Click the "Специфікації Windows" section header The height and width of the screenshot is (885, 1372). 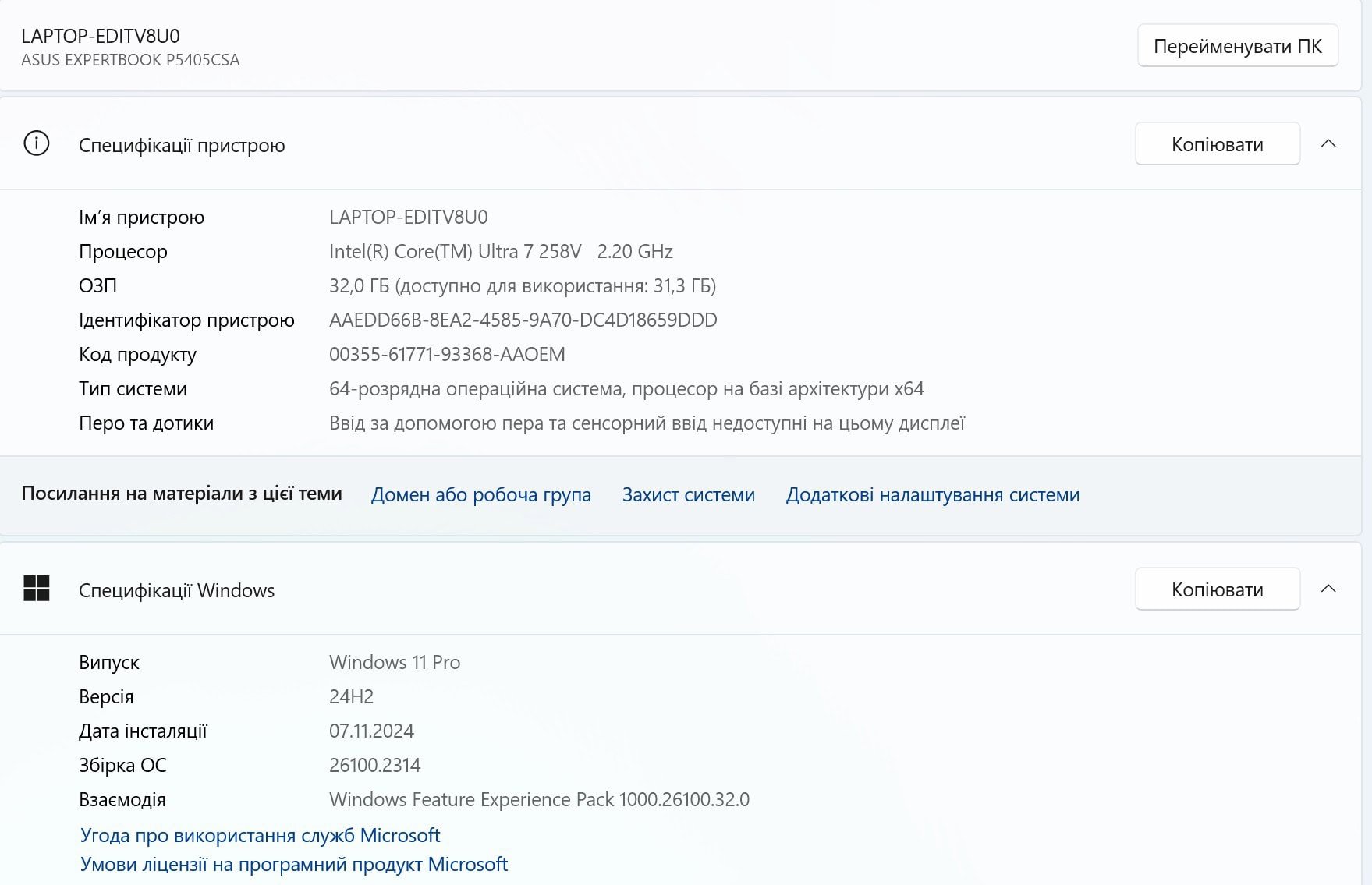click(176, 589)
